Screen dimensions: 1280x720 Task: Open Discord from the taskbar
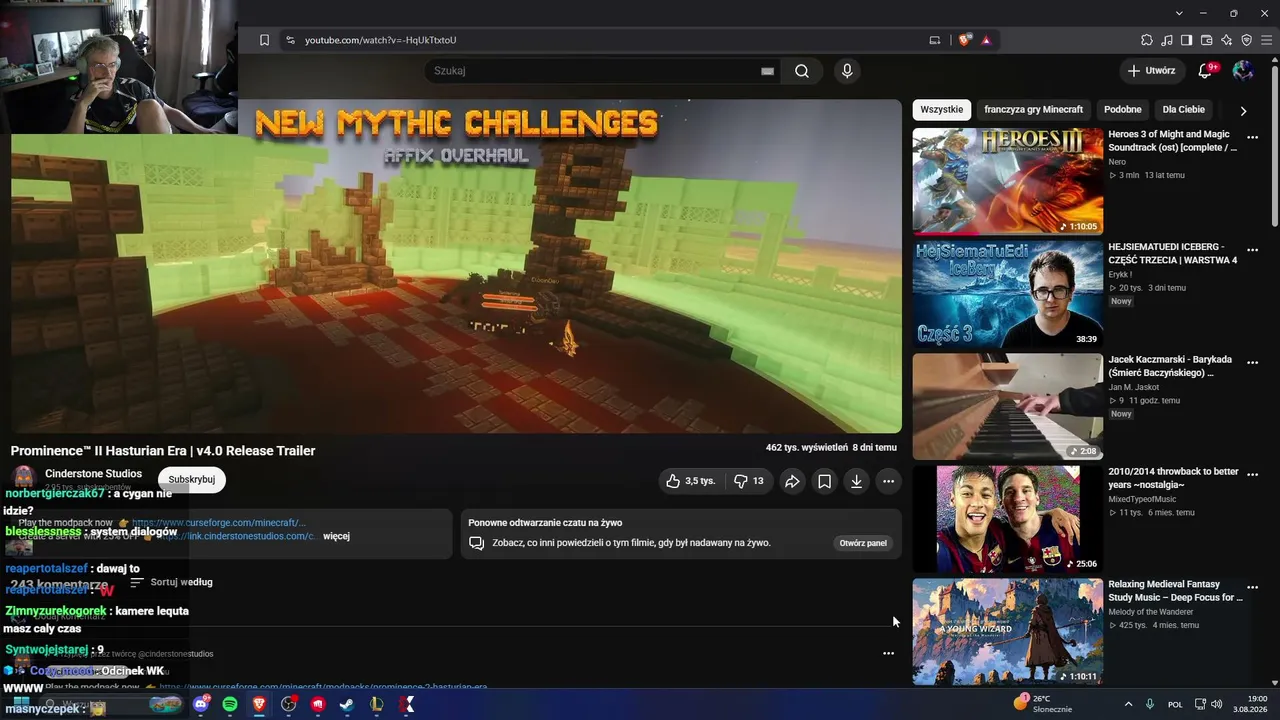pos(201,704)
